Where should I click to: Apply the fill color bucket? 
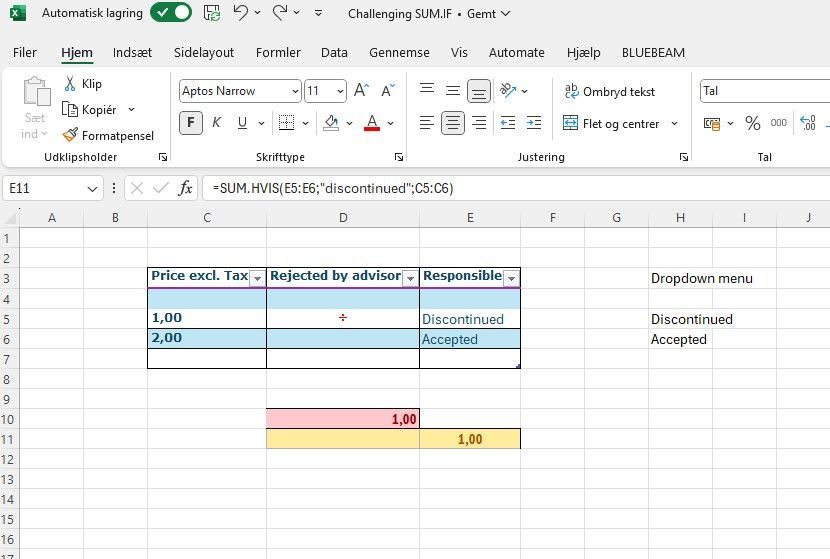[x=331, y=123]
